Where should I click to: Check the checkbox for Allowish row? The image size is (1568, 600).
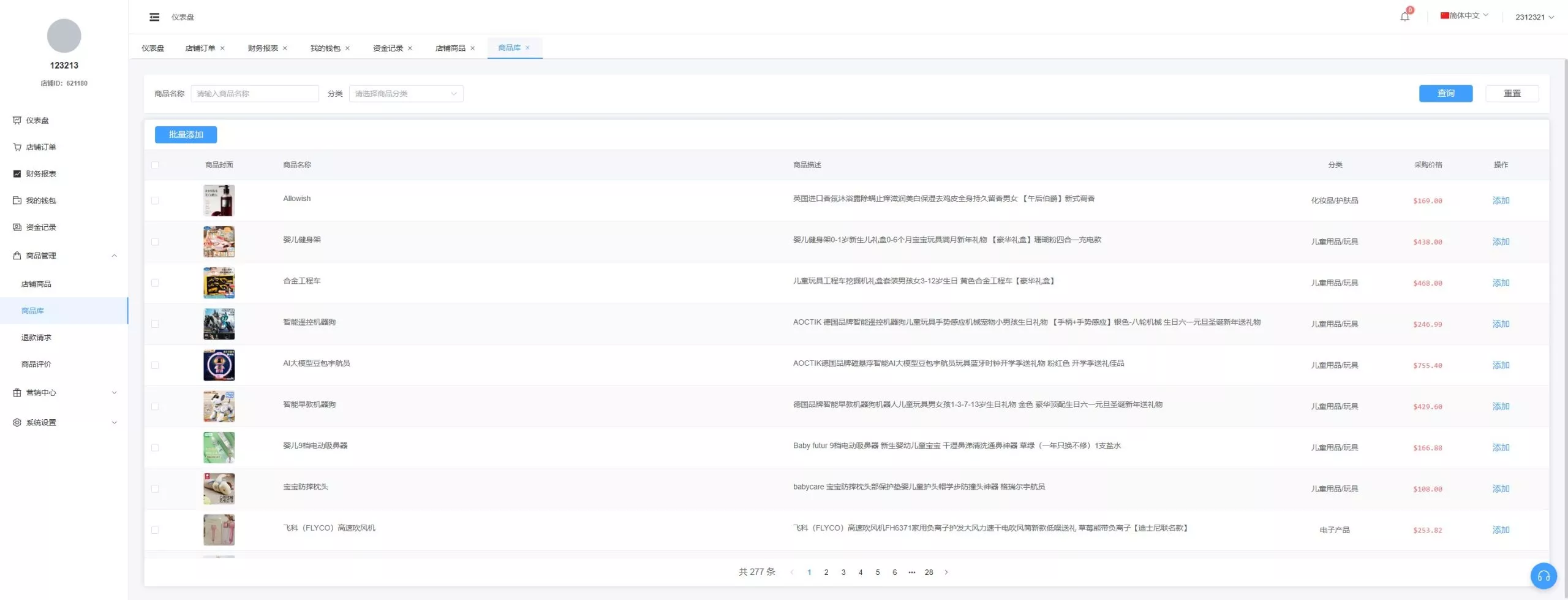click(155, 200)
